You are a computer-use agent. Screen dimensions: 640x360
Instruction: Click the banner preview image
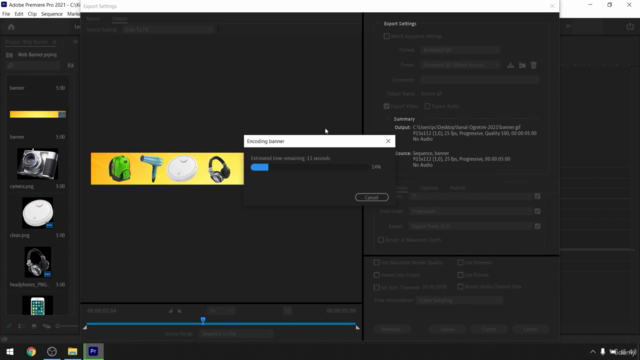(167, 169)
